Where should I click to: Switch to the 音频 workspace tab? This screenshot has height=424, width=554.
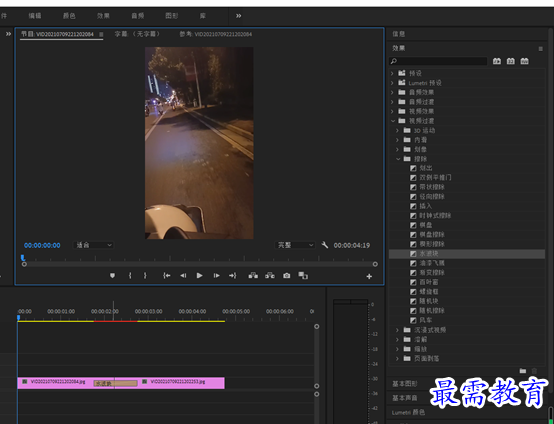(x=137, y=16)
